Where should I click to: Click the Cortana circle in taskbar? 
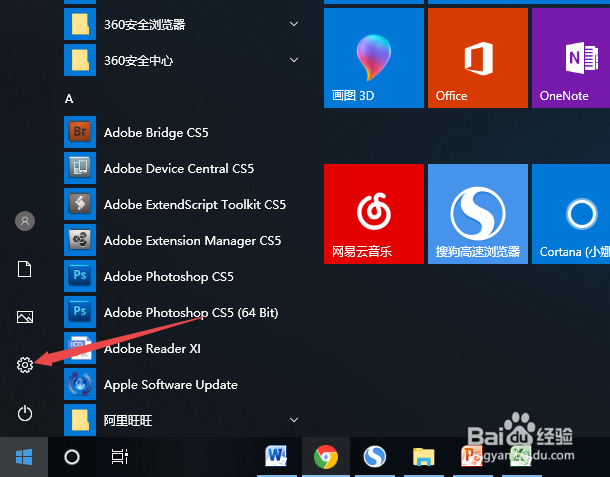tap(72, 457)
